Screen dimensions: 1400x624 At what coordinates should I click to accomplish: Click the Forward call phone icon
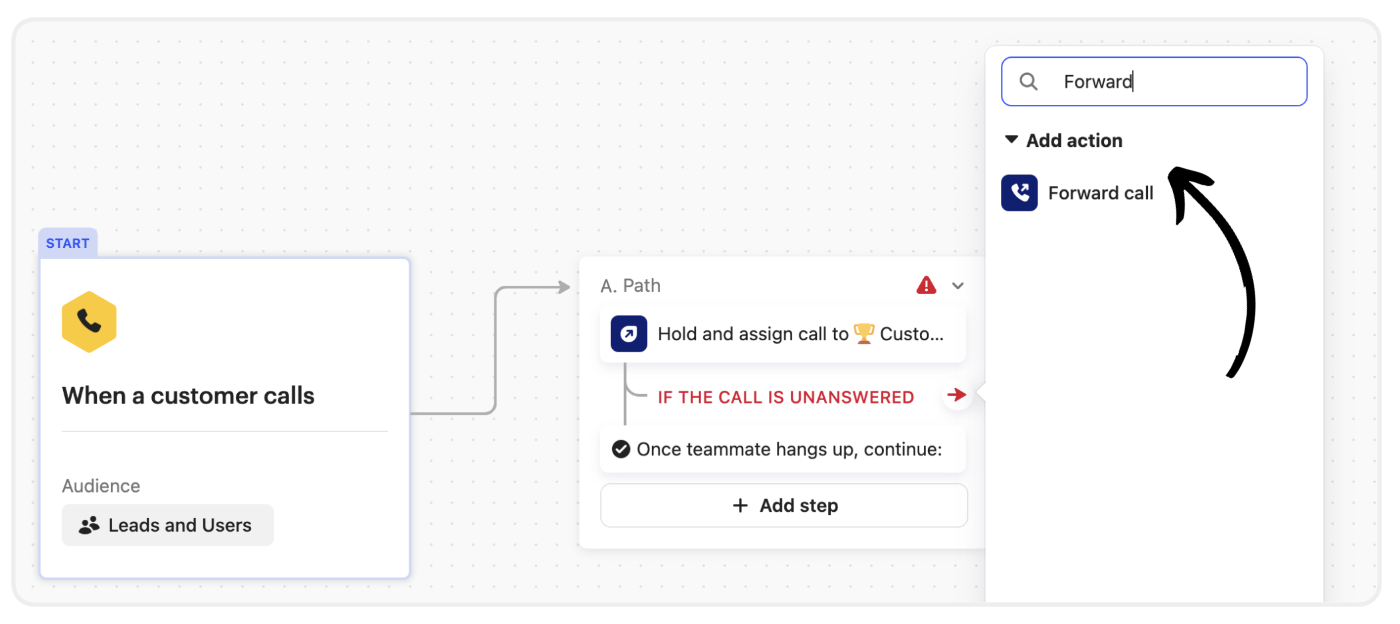click(1019, 193)
